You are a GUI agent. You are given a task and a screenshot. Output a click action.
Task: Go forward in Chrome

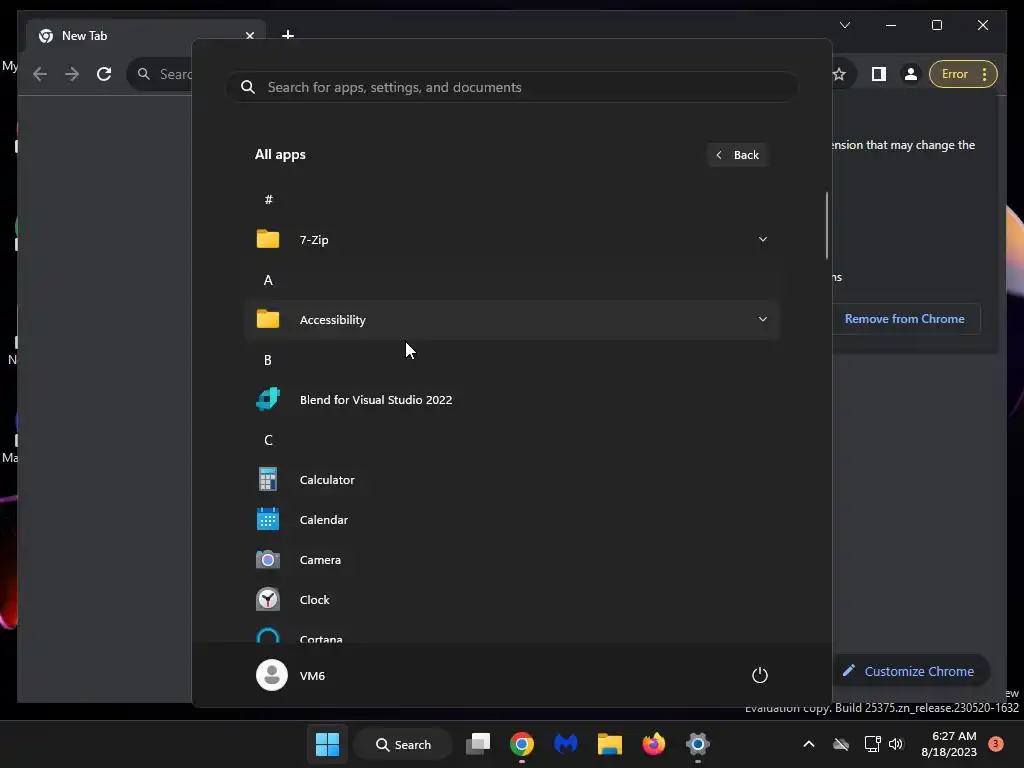(x=72, y=74)
